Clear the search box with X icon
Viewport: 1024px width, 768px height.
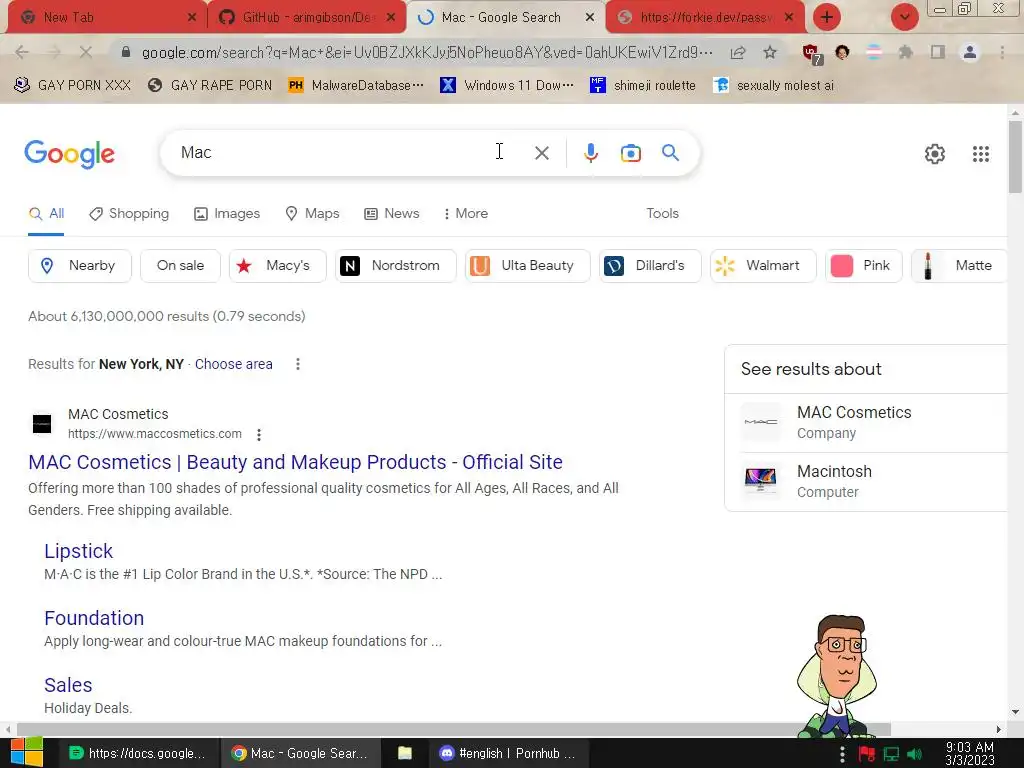pyautogui.click(x=541, y=153)
